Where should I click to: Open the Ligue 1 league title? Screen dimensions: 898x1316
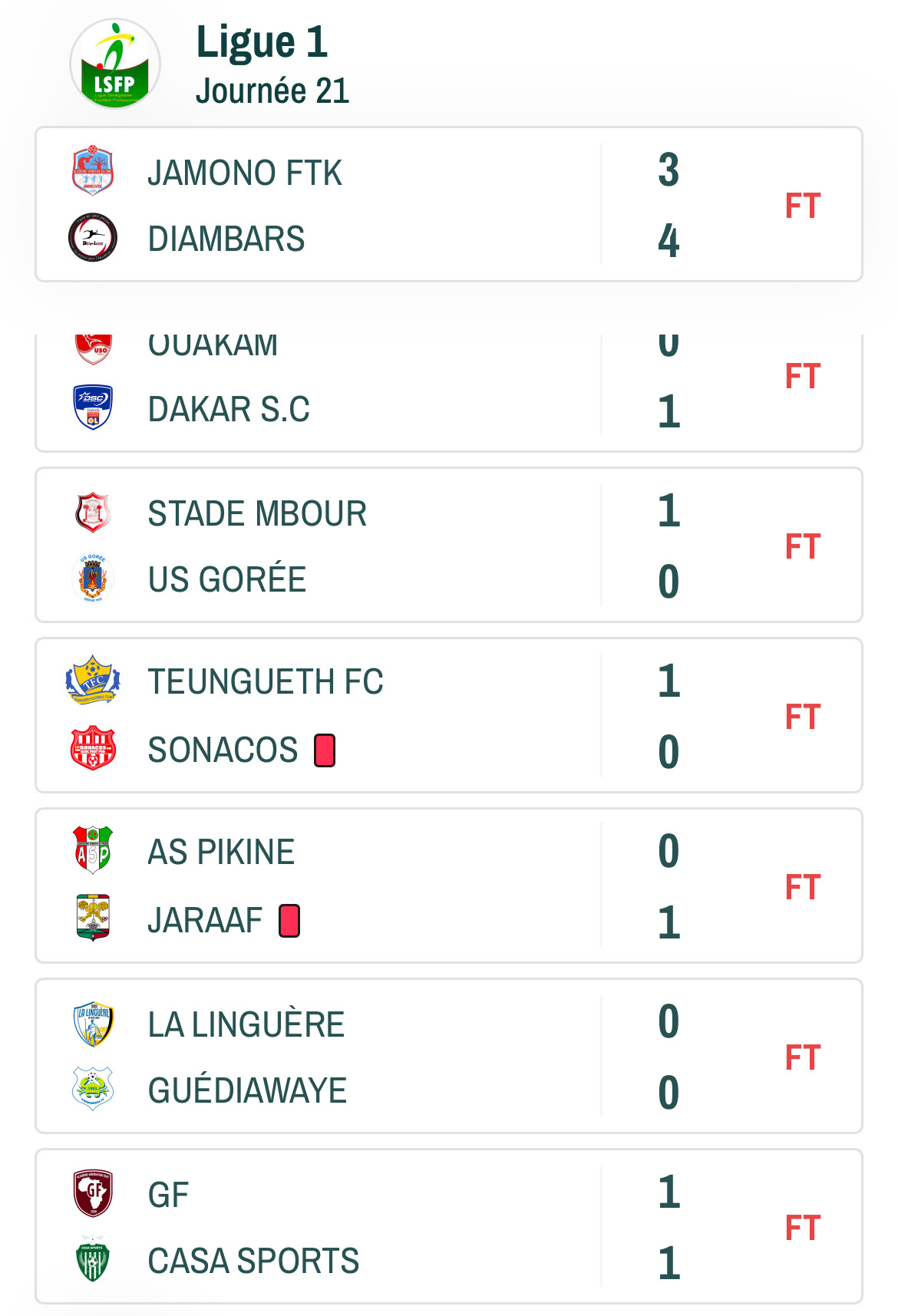pyautogui.click(x=262, y=41)
